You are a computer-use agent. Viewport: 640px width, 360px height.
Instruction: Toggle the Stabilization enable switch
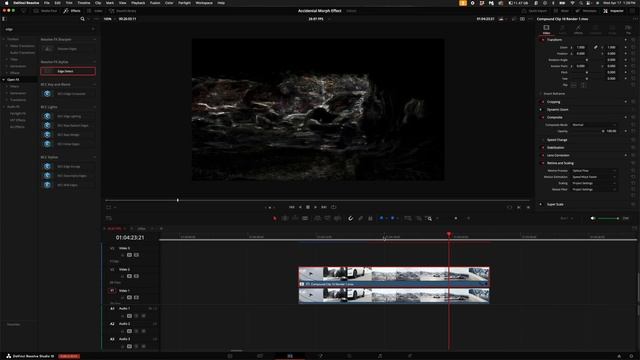click(x=542, y=148)
